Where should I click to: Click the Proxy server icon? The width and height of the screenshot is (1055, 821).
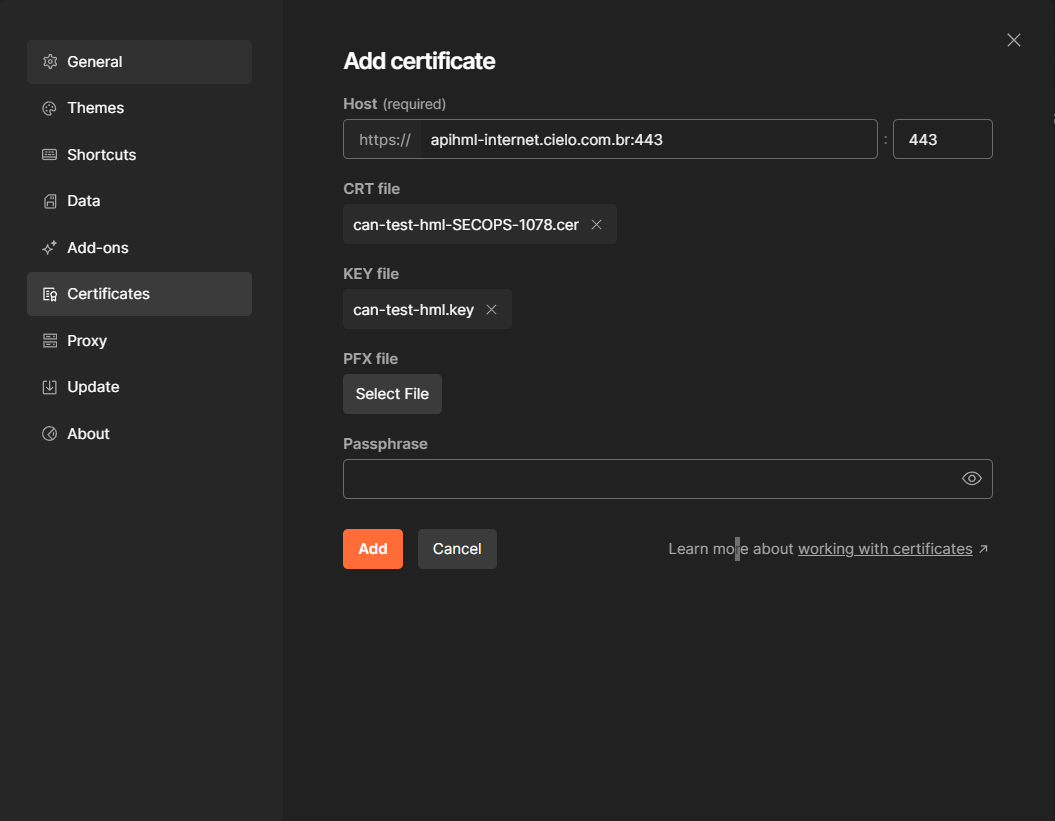[50, 341]
